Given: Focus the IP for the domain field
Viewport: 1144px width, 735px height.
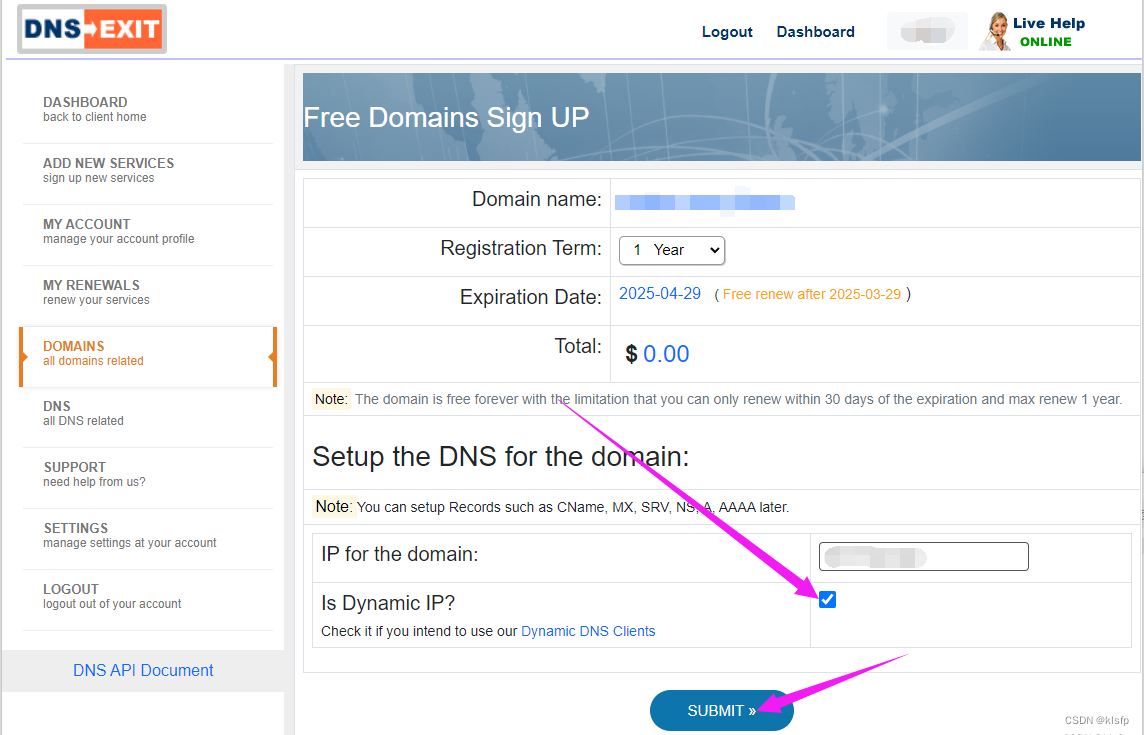Looking at the screenshot, I should pos(923,556).
